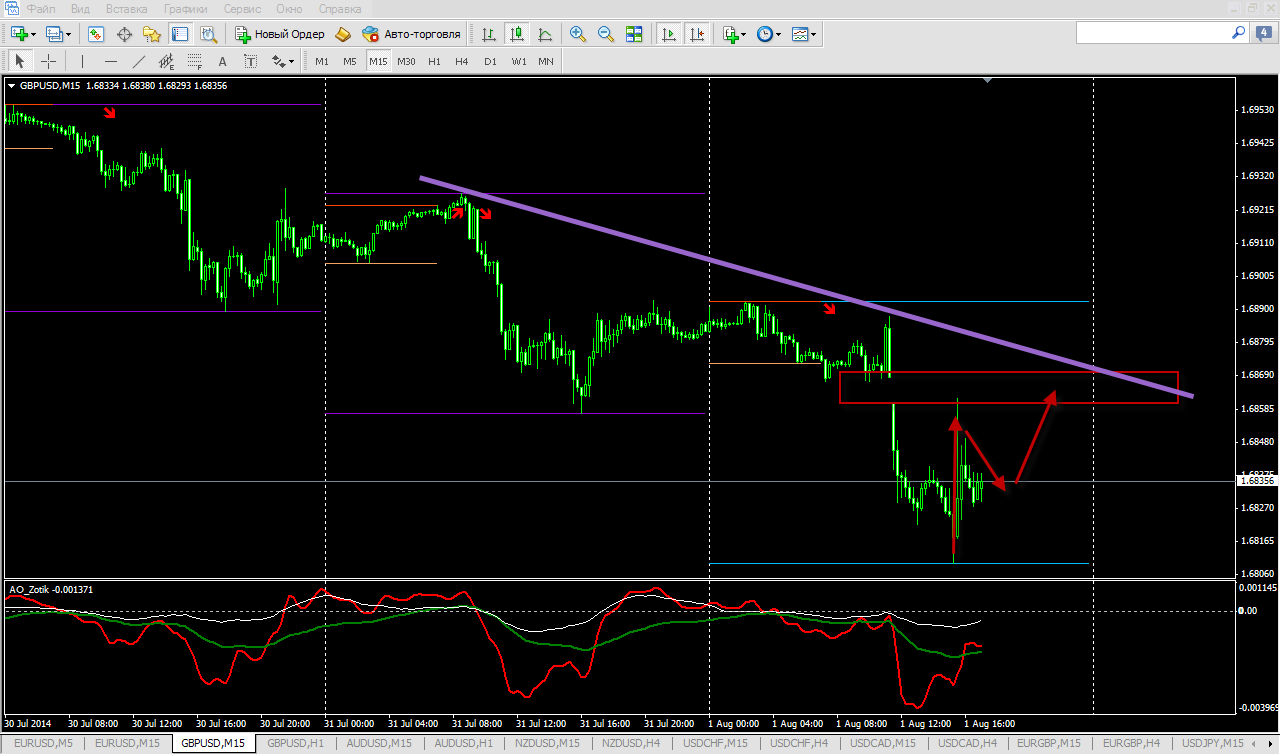Viewport: 1280px width, 755px height.
Task: Open the Navigator folder-star icon
Action: (x=153, y=34)
